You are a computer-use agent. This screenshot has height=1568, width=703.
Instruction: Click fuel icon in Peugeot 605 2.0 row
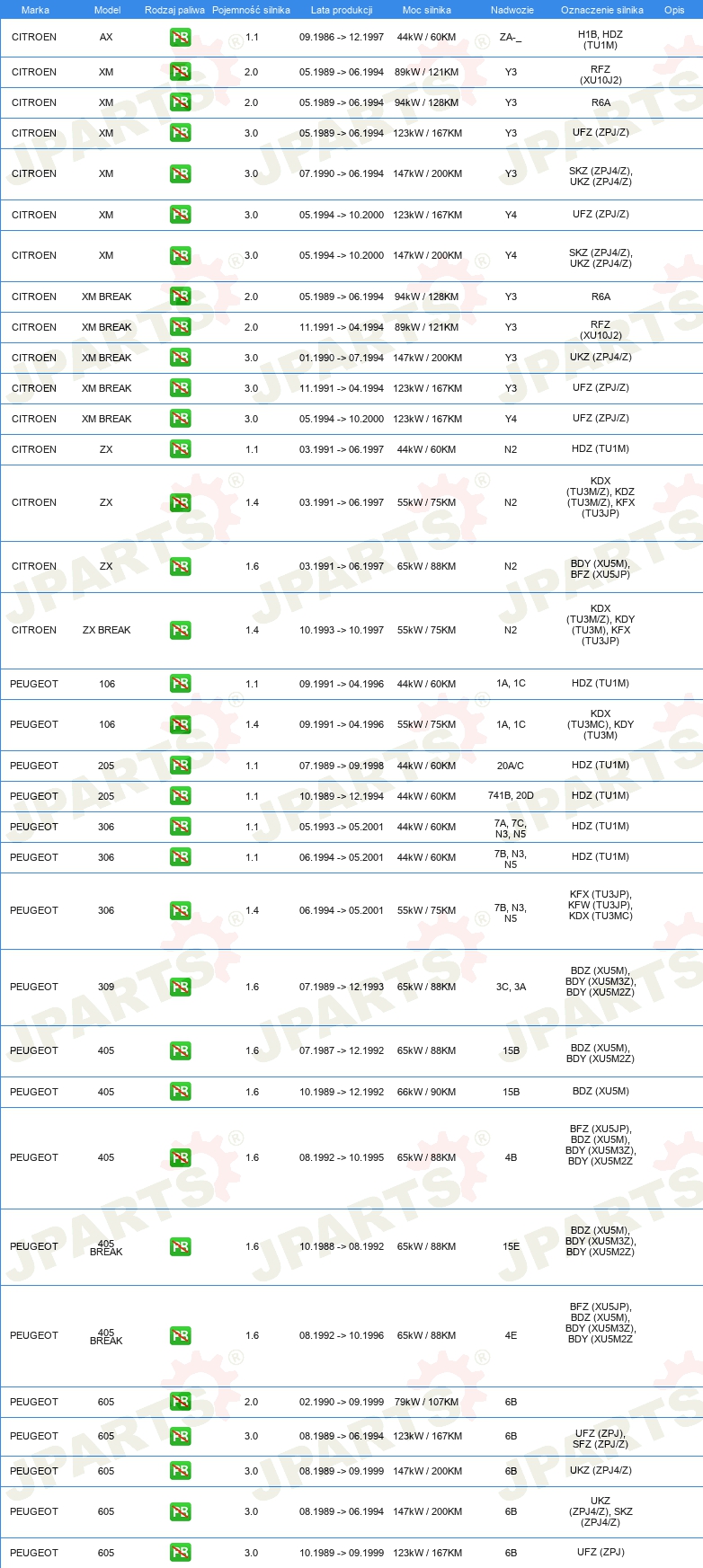tap(180, 1402)
